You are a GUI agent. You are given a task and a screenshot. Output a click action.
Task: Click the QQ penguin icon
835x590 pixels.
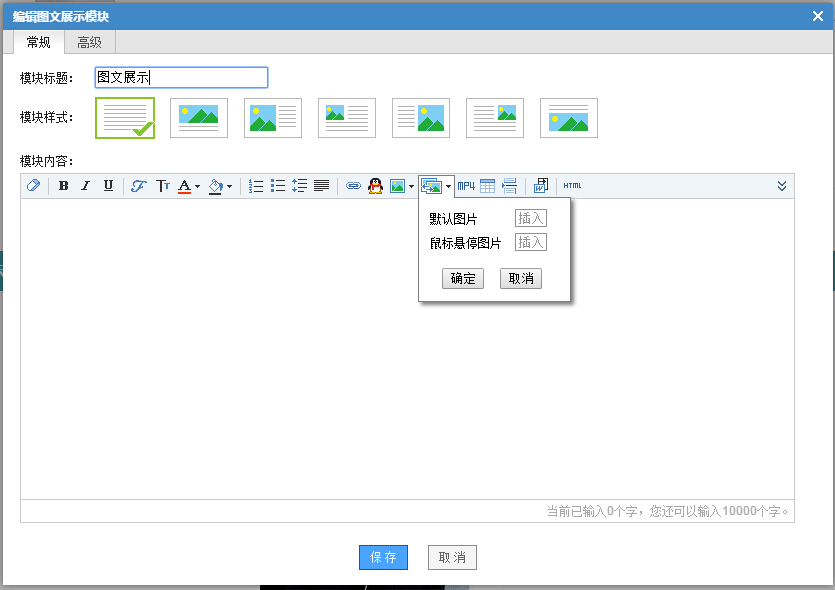[x=376, y=186]
